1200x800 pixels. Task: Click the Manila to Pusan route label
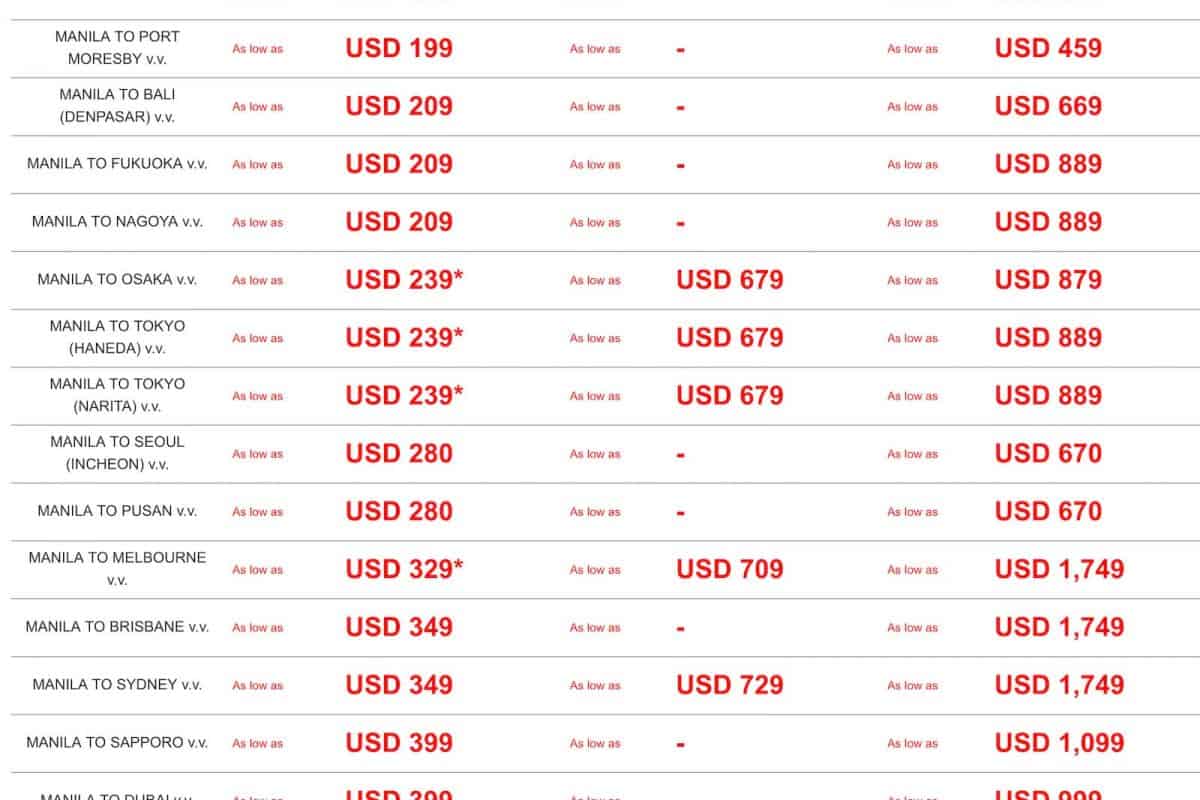pyautogui.click(x=117, y=512)
